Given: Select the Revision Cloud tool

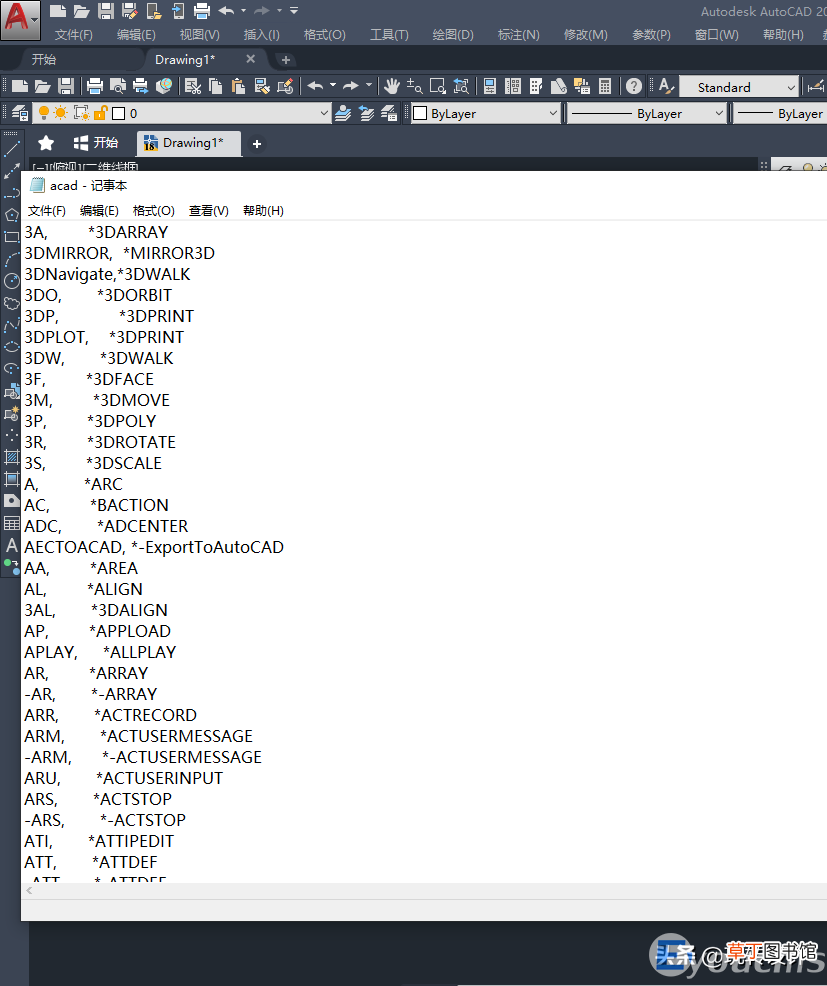Looking at the screenshot, I should click(11, 303).
